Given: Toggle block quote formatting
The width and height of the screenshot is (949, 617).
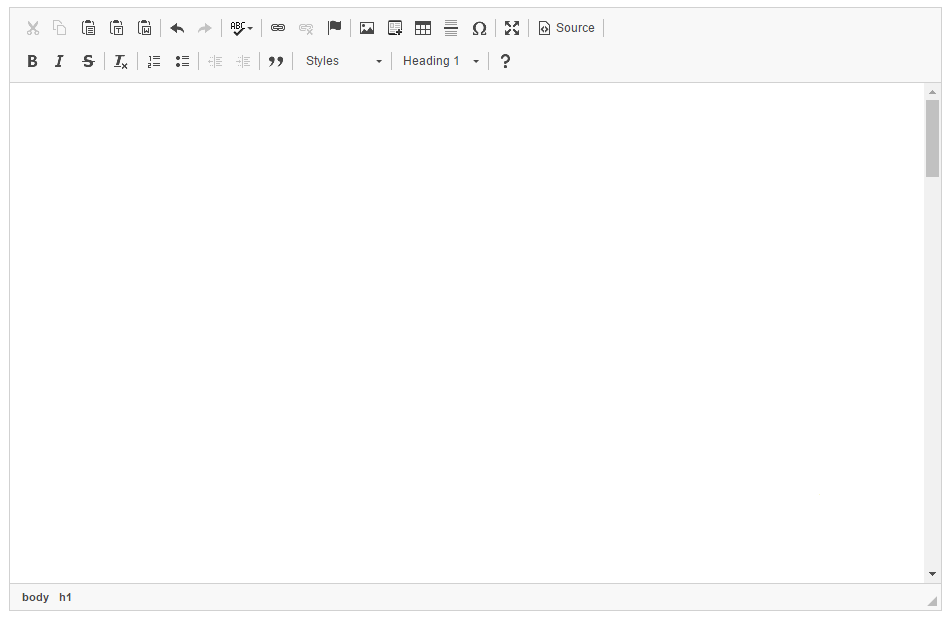Looking at the screenshot, I should (276, 61).
